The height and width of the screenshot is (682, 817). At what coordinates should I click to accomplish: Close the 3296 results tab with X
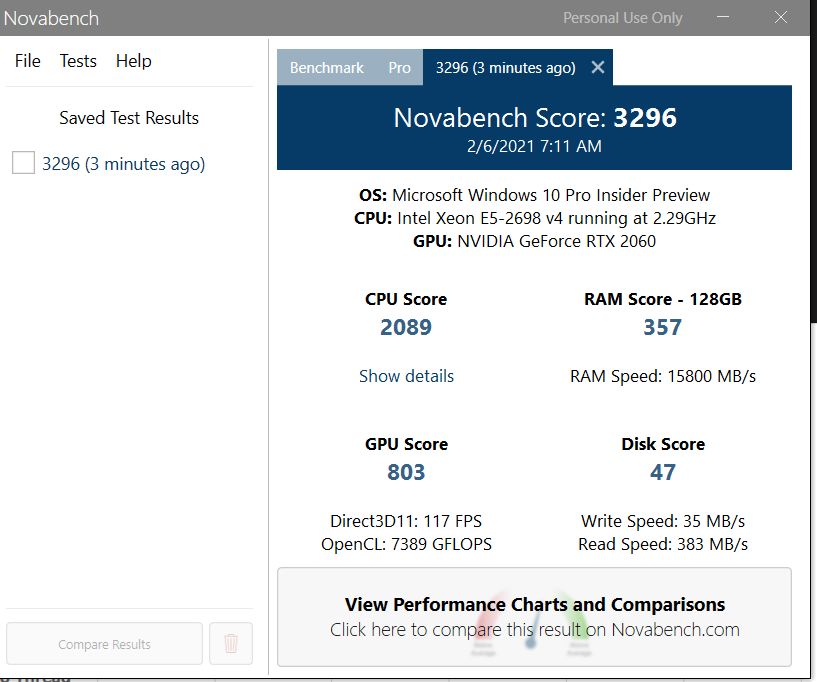click(x=597, y=68)
